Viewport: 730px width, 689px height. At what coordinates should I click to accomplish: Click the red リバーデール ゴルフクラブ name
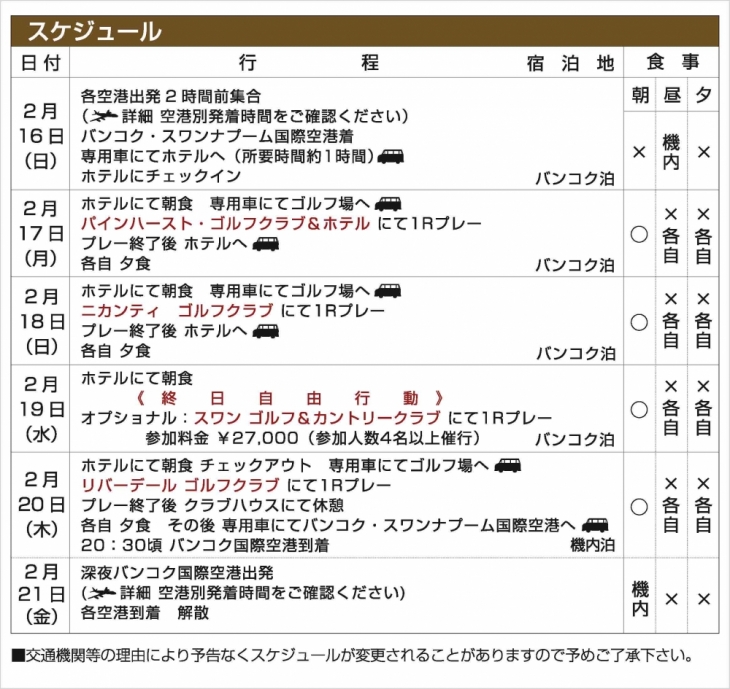[180, 486]
